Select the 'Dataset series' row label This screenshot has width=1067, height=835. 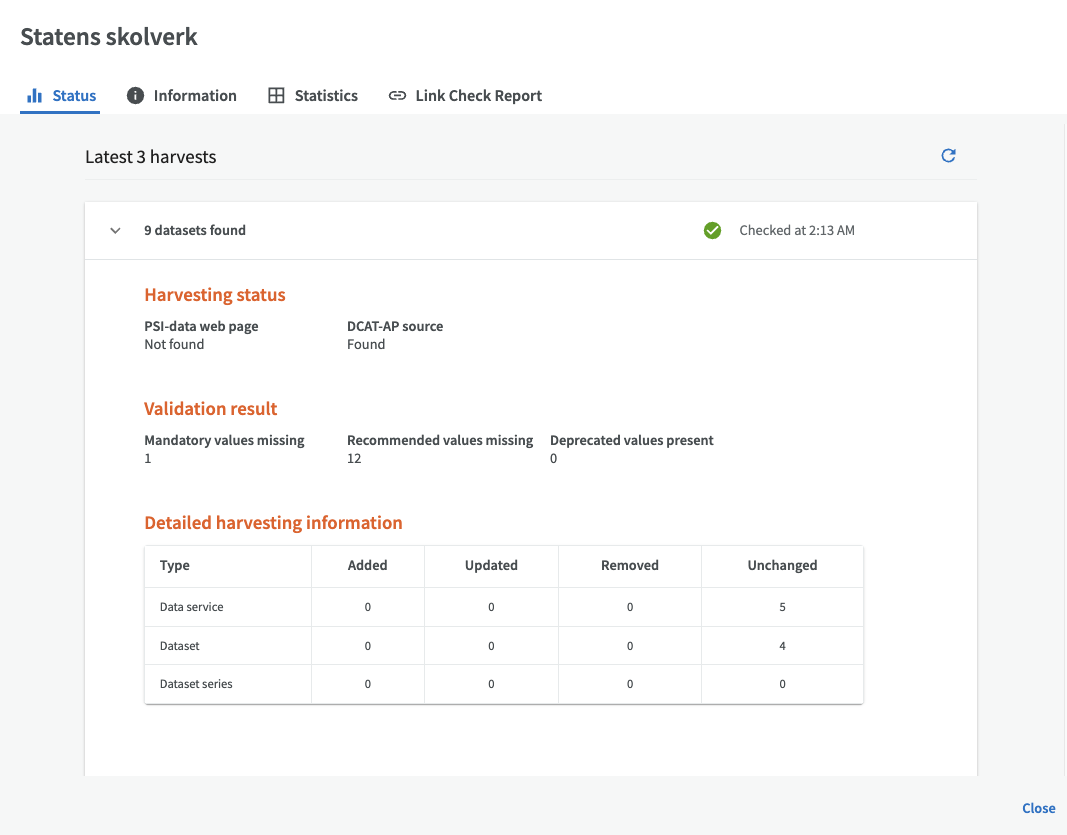[196, 684]
